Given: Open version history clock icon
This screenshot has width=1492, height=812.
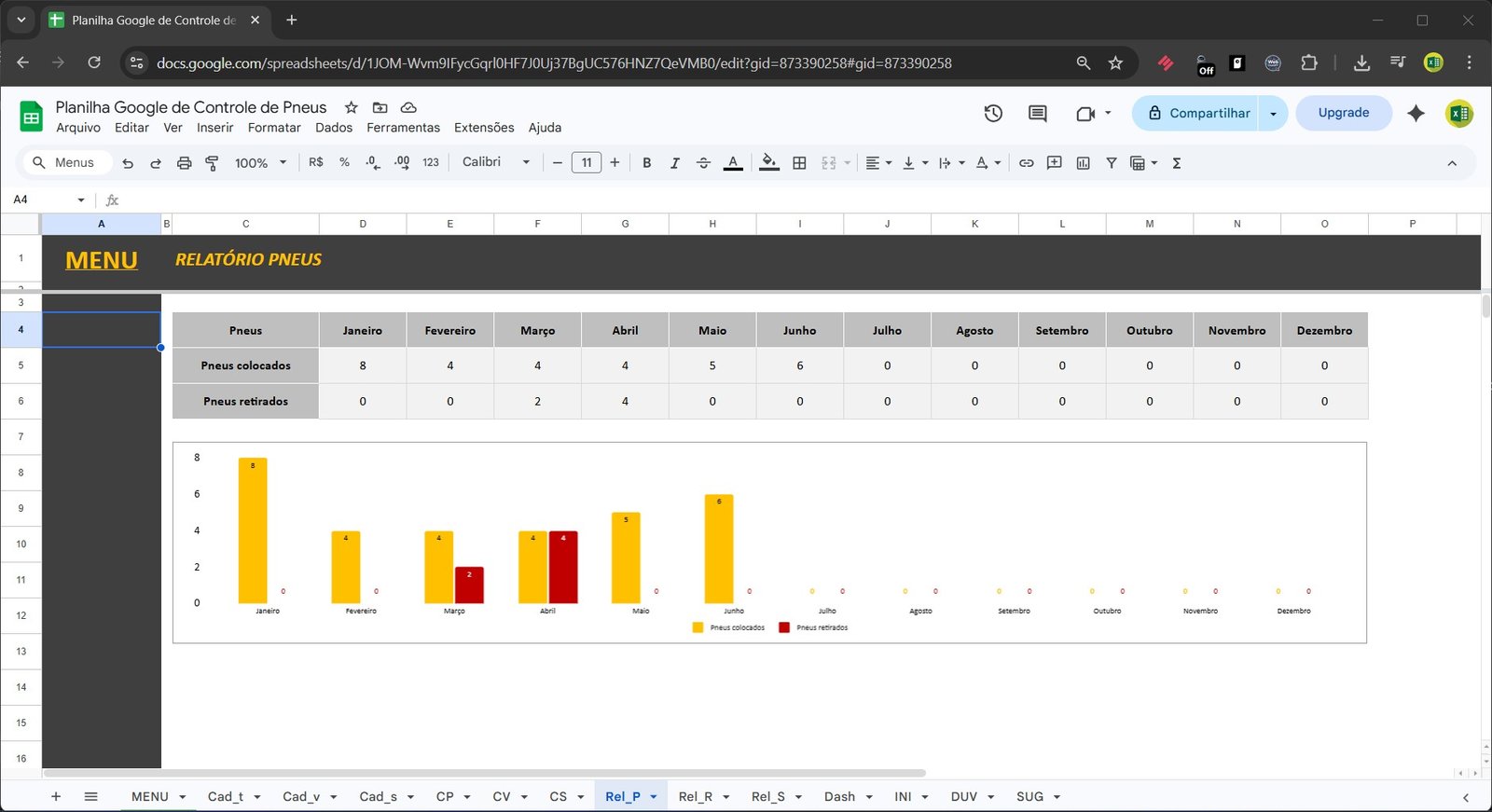Looking at the screenshot, I should click(x=993, y=113).
